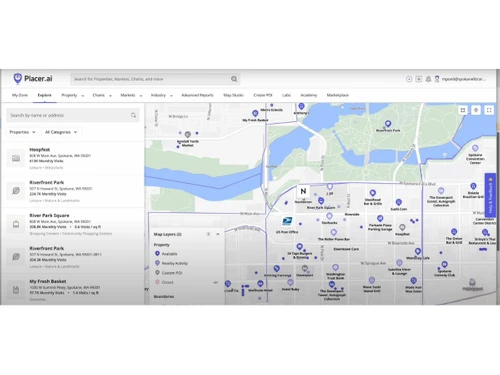Click the Hotel Ruby map pin
This screenshot has height=375, width=500.
click(290, 283)
